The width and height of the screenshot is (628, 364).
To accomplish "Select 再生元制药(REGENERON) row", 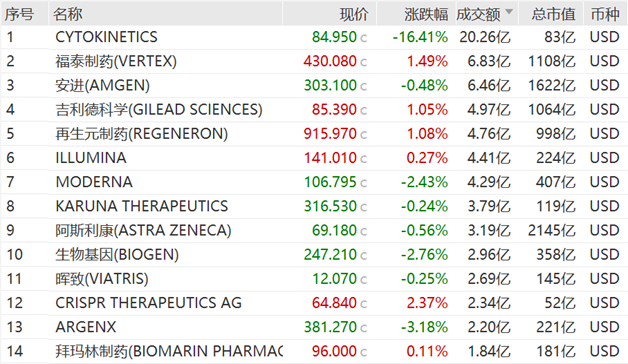I will (314, 134).
